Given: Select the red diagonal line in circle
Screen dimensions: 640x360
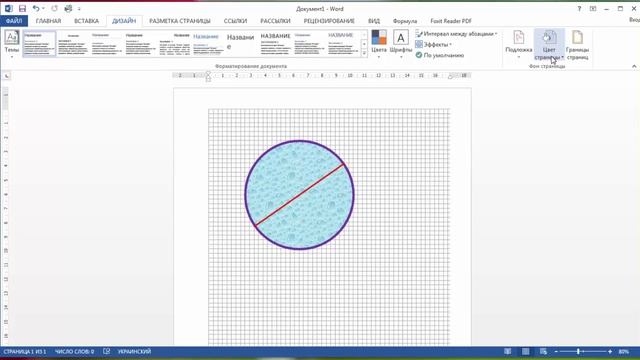Looking at the screenshot, I should click(x=300, y=195).
